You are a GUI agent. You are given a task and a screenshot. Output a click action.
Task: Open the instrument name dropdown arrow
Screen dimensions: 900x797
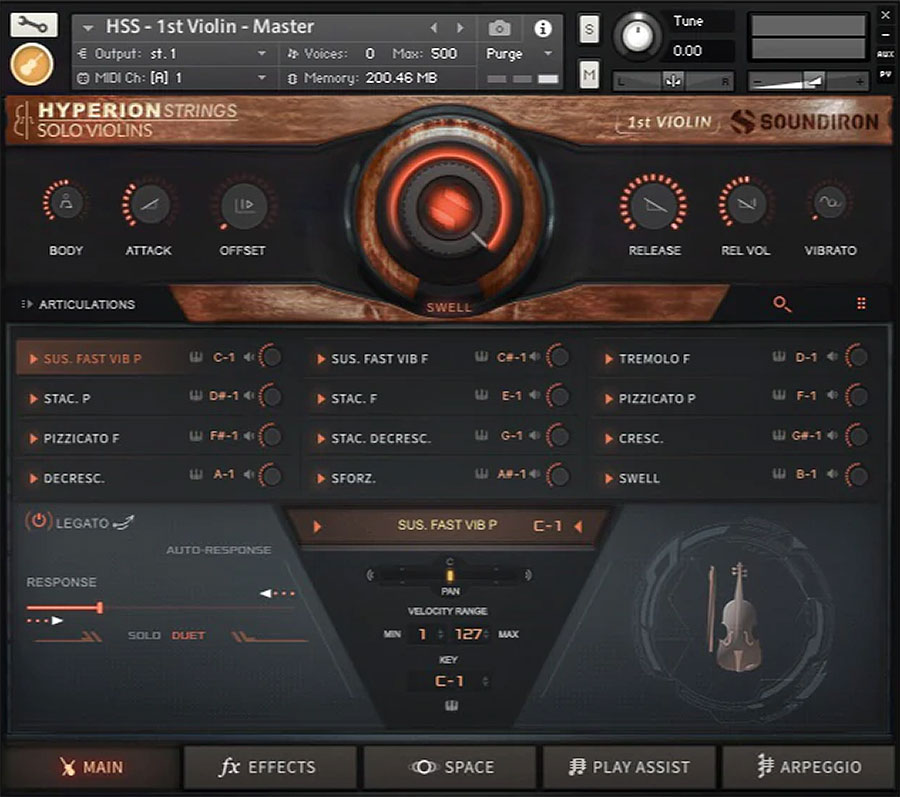tap(88, 27)
